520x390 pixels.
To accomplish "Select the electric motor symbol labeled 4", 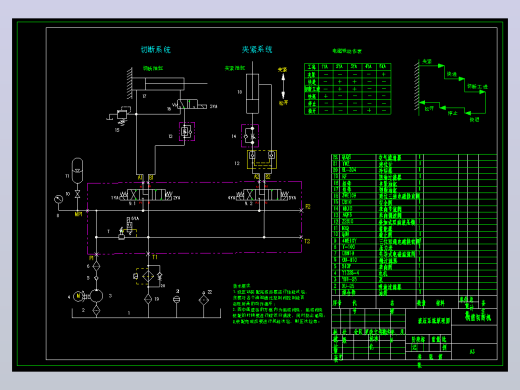I will (79, 296).
